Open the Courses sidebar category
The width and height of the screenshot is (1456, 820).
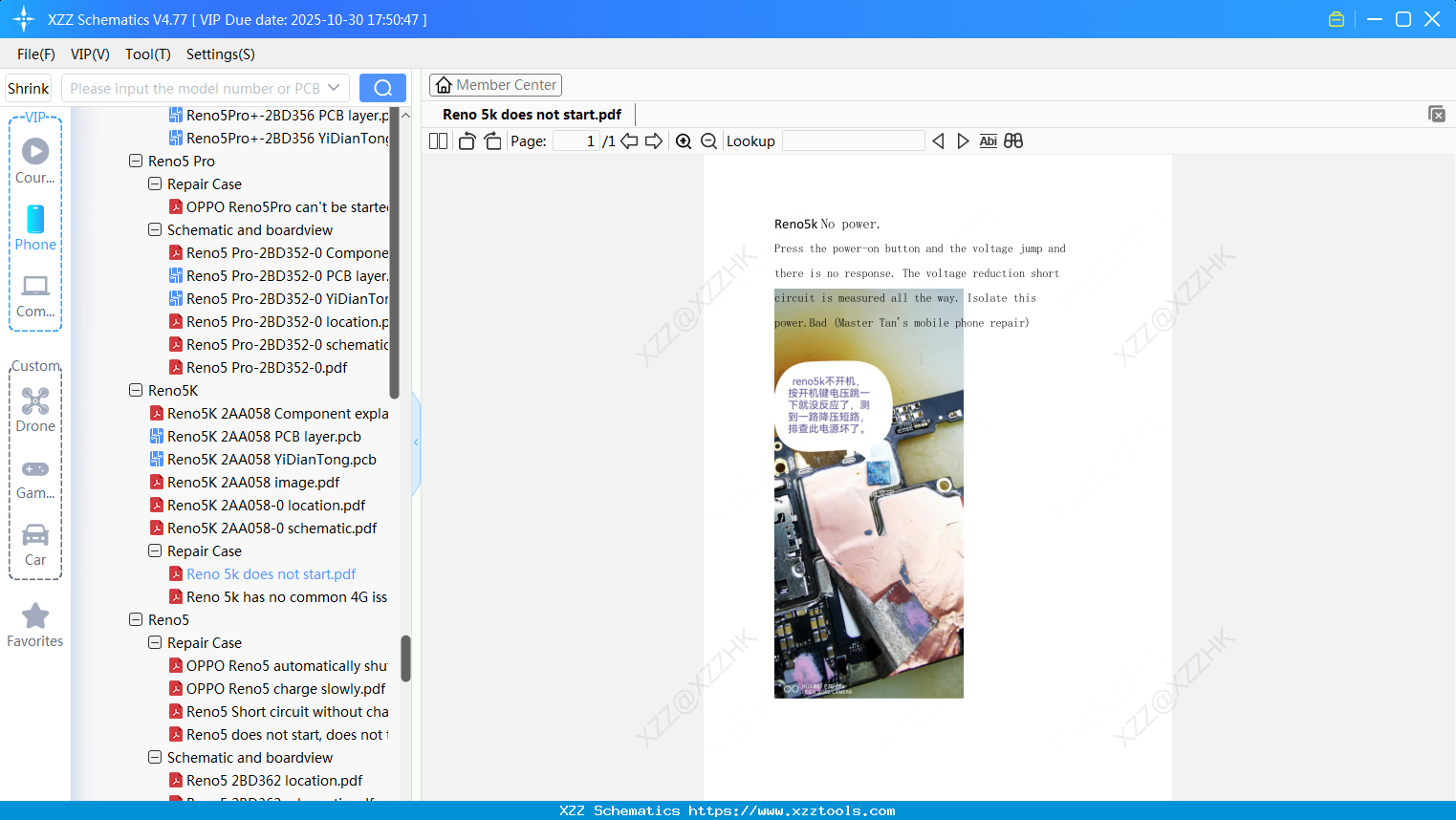(35, 162)
